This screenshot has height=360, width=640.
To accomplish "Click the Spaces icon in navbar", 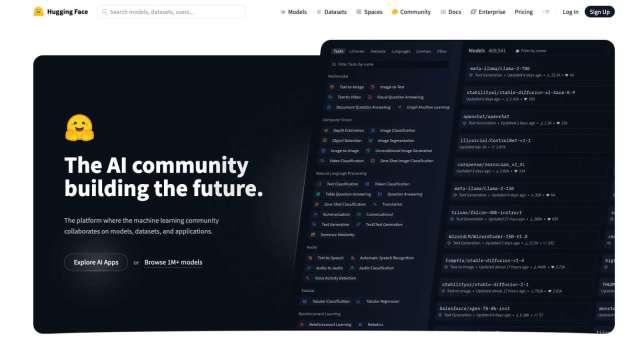I will coord(358,12).
